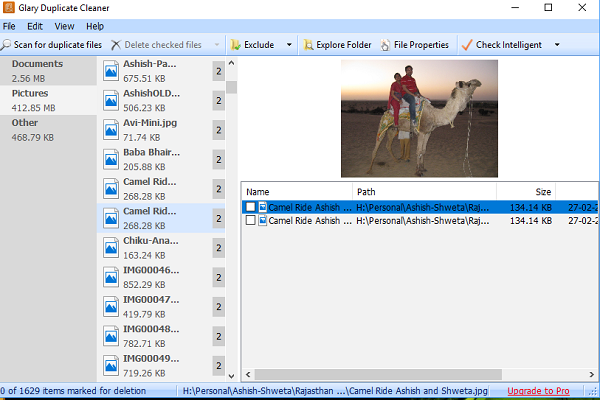Click the horizontal scrollbar in the file list
This screenshot has height=400, width=600.
coord(378,374)
